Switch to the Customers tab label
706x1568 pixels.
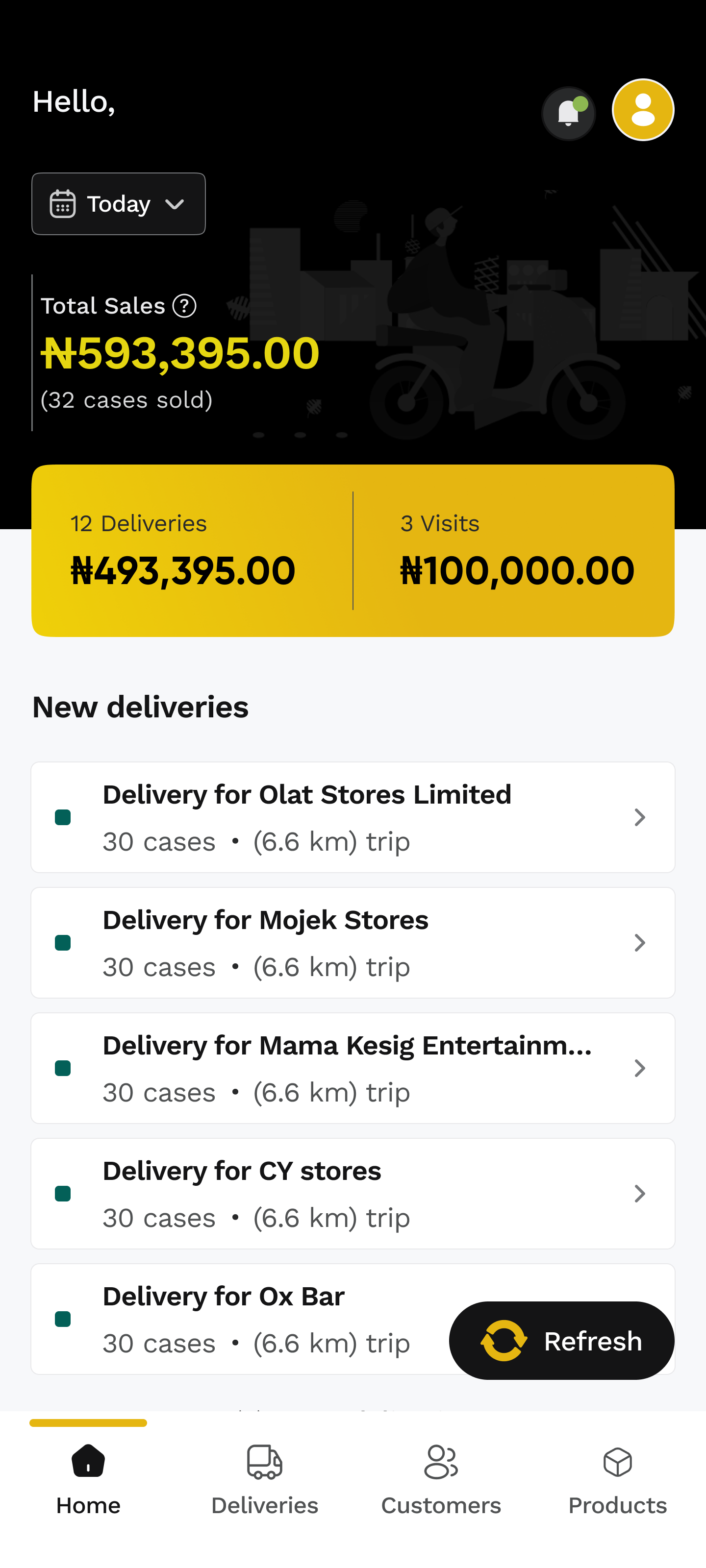[440, 1505]
